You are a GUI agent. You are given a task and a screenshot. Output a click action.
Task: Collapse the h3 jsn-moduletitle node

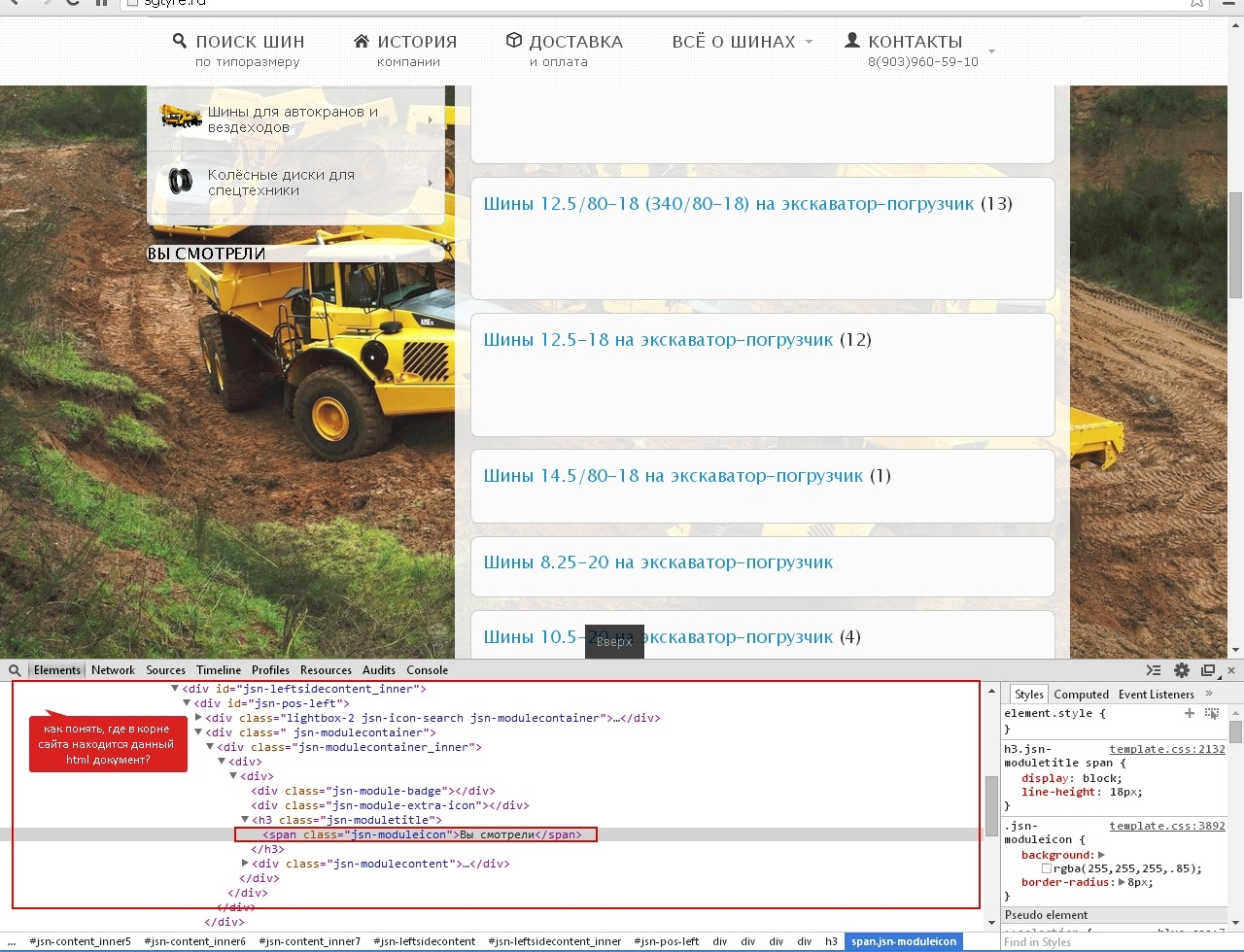click(245, 820)
